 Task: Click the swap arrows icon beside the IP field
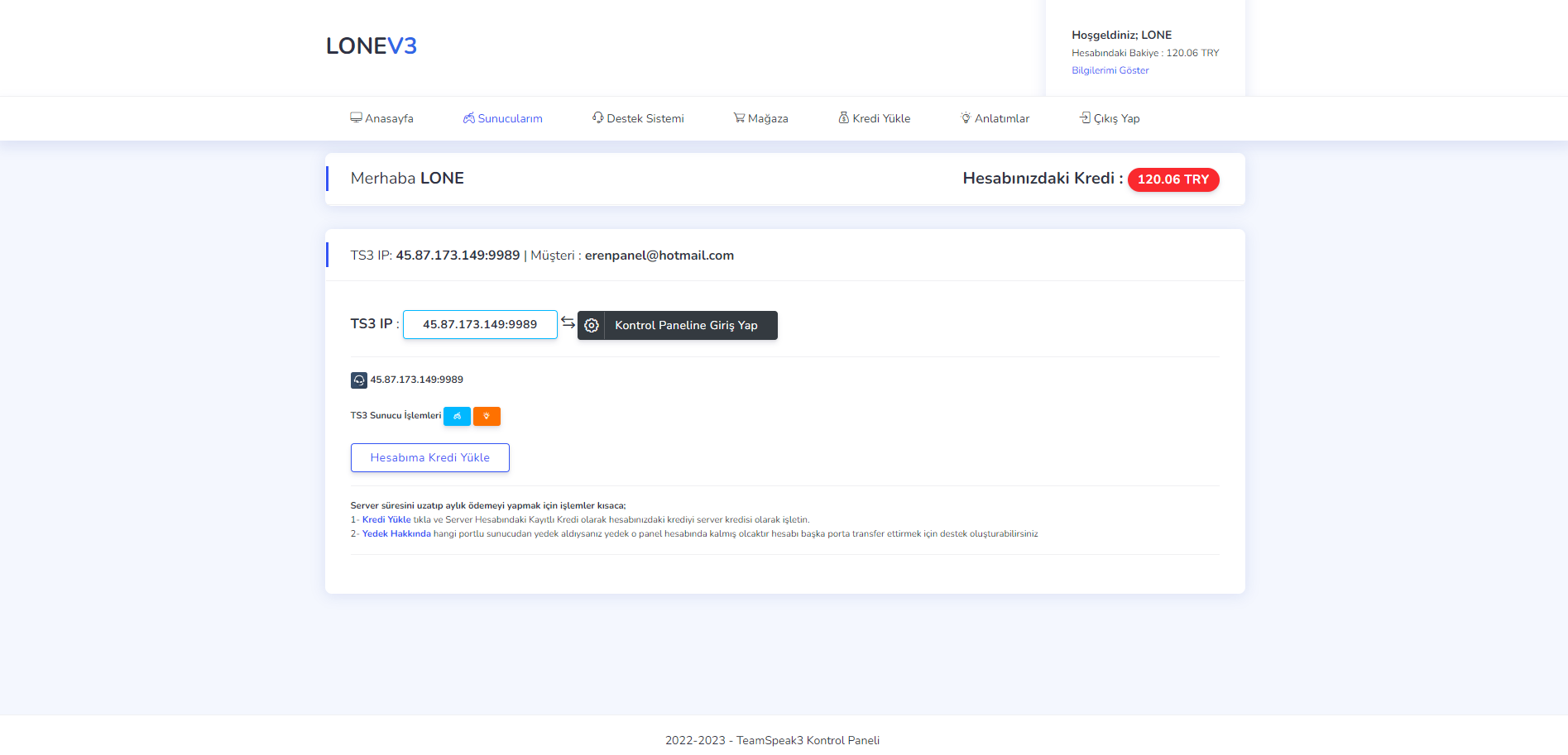(568, 323)
